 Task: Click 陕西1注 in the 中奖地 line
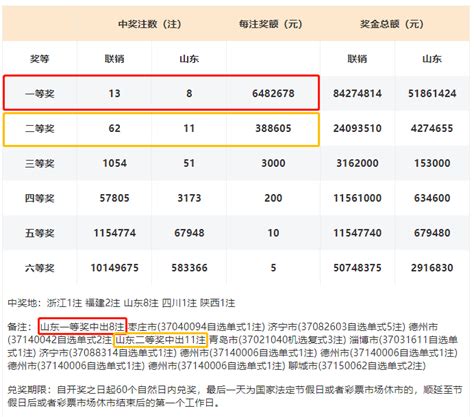pos(217,303)
